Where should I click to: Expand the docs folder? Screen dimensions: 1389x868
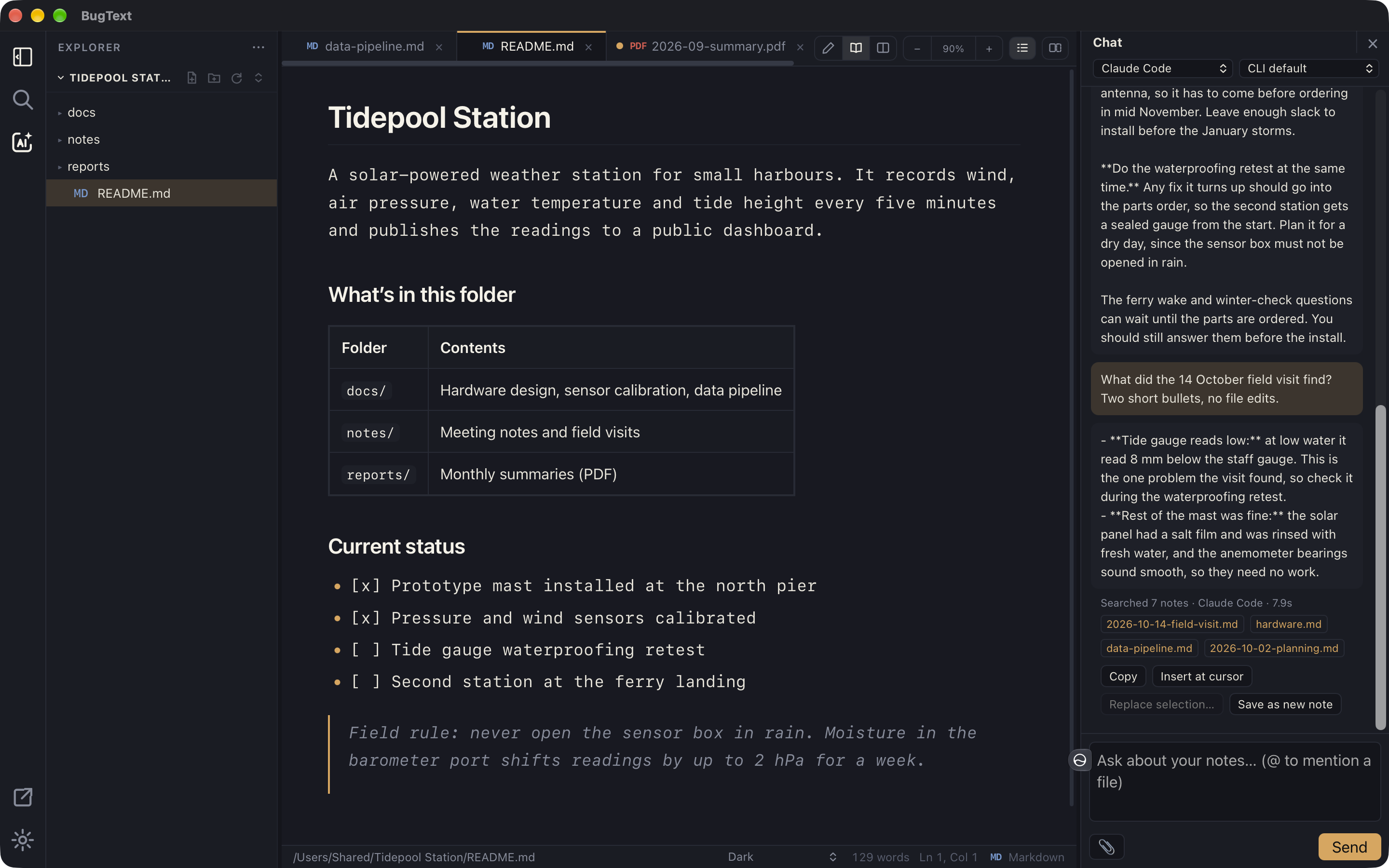pos(161,112)
